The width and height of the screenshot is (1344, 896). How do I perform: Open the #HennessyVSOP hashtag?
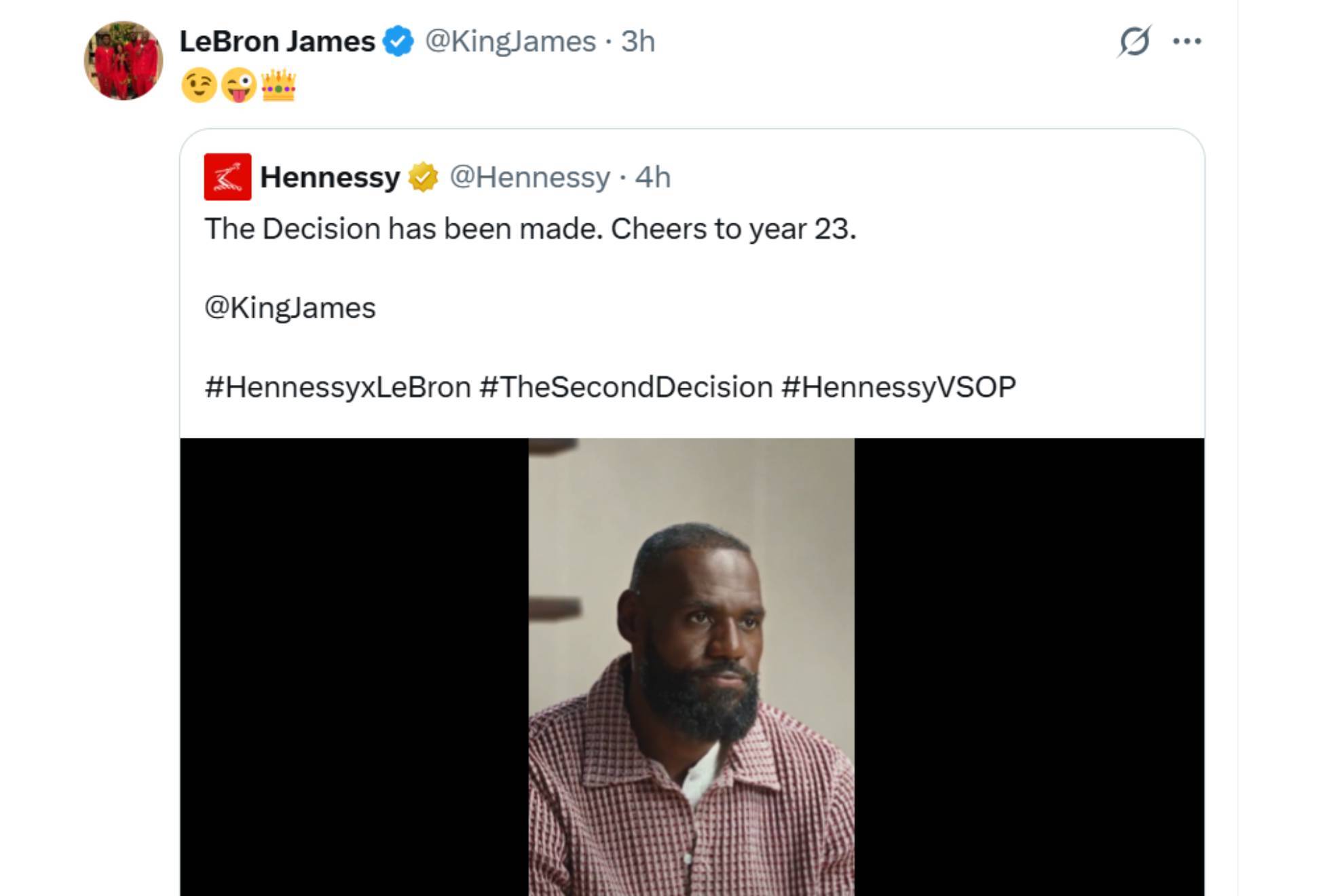[x=898, y=387]
